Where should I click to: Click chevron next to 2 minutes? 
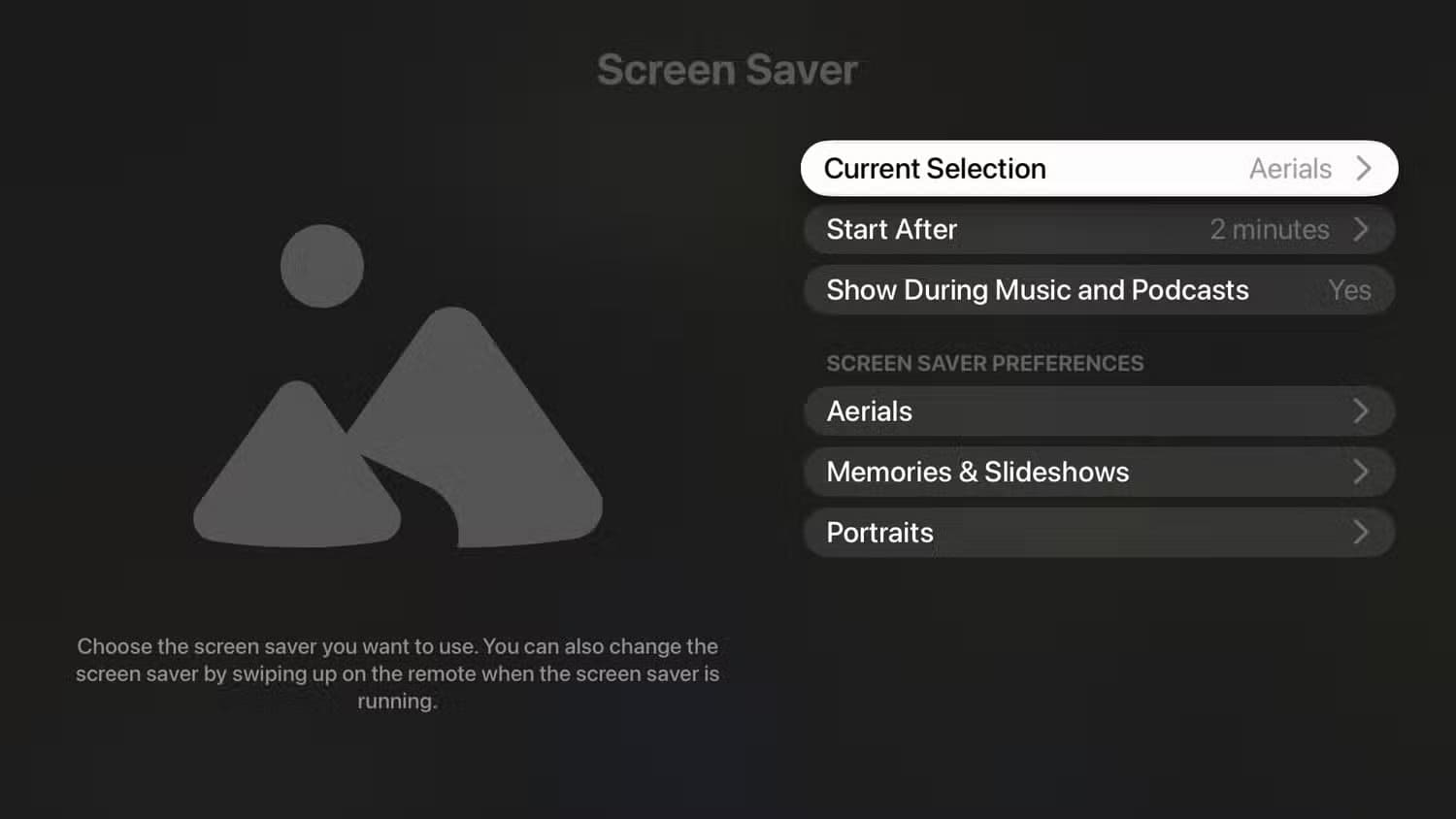pos(1361,230)
